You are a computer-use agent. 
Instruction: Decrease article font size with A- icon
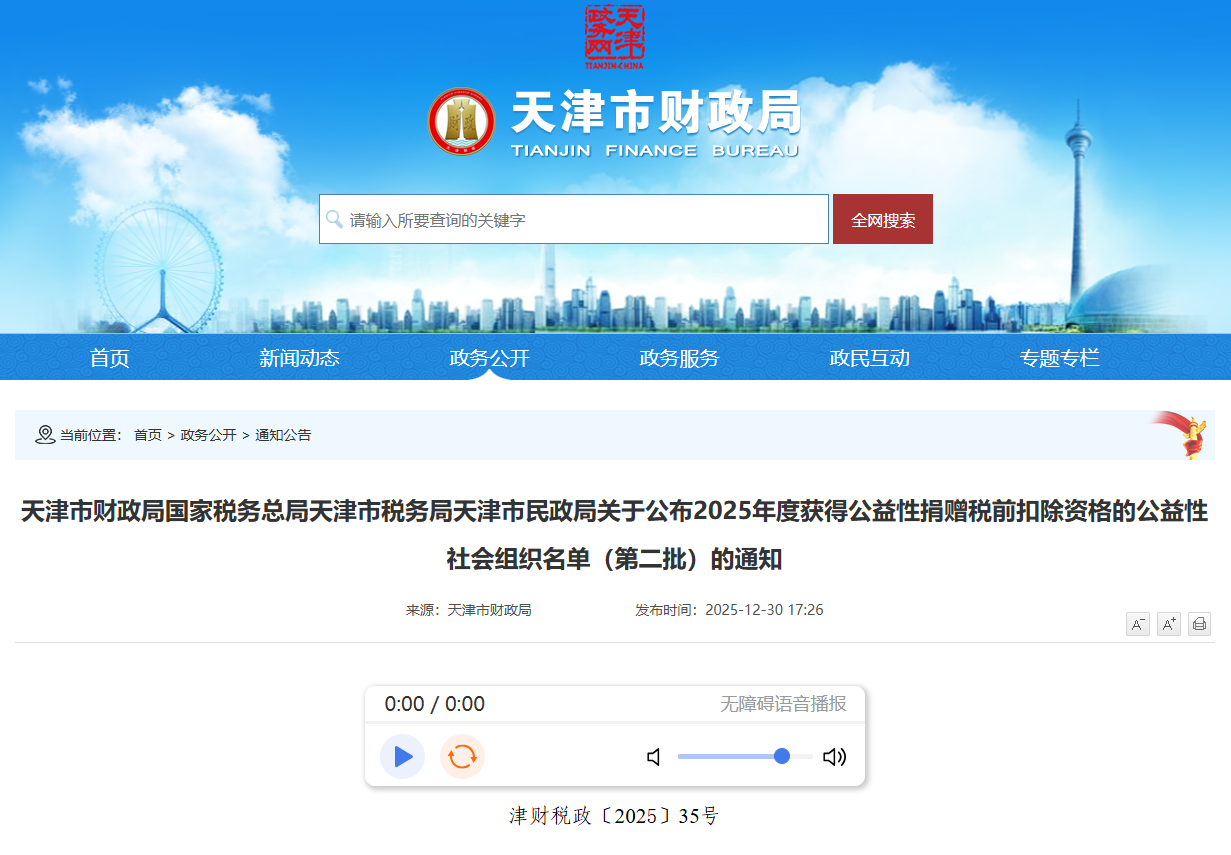[1138, 623]
